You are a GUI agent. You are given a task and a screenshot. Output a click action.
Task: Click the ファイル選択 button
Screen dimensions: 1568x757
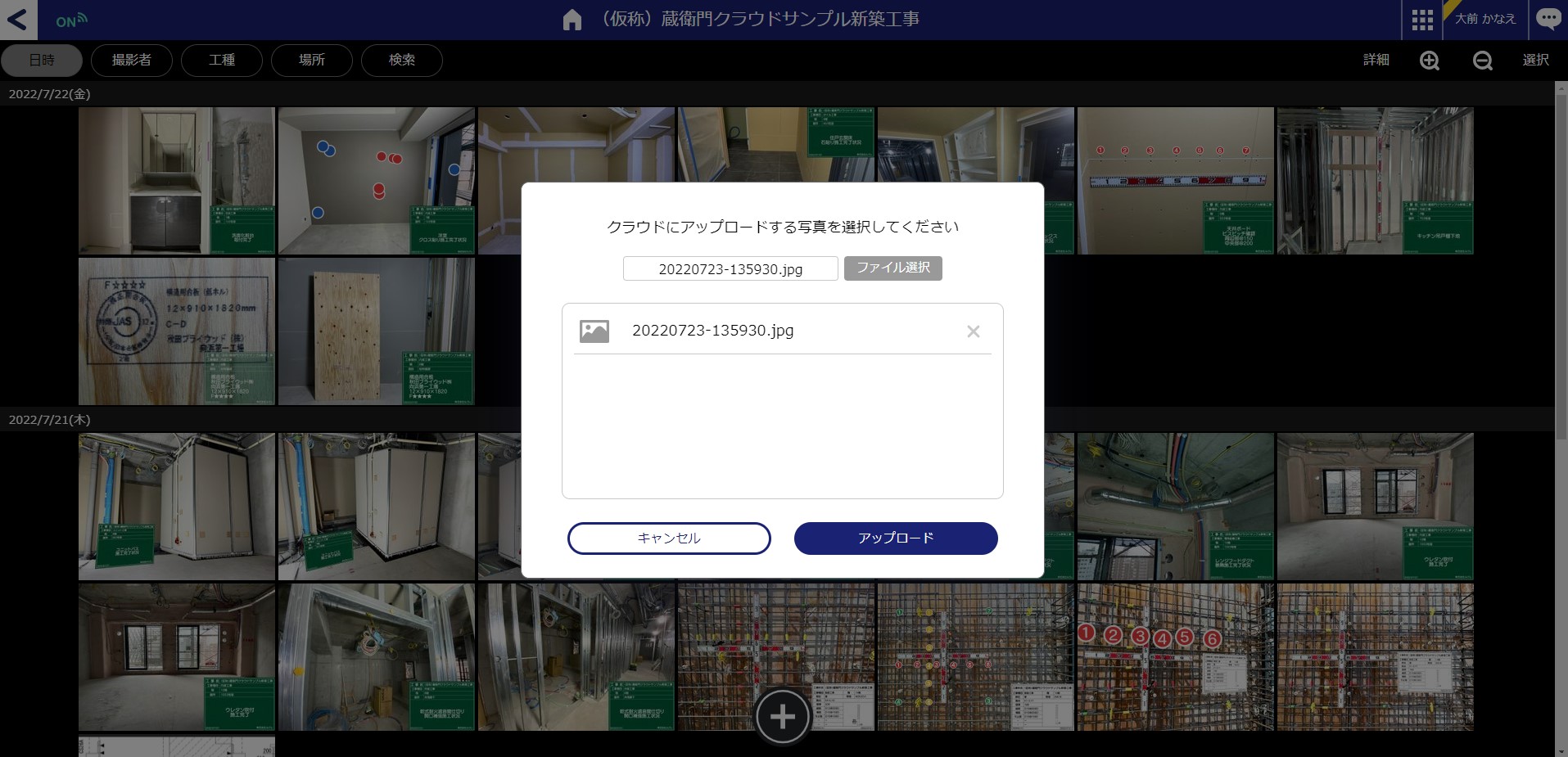tap(893, 268)
